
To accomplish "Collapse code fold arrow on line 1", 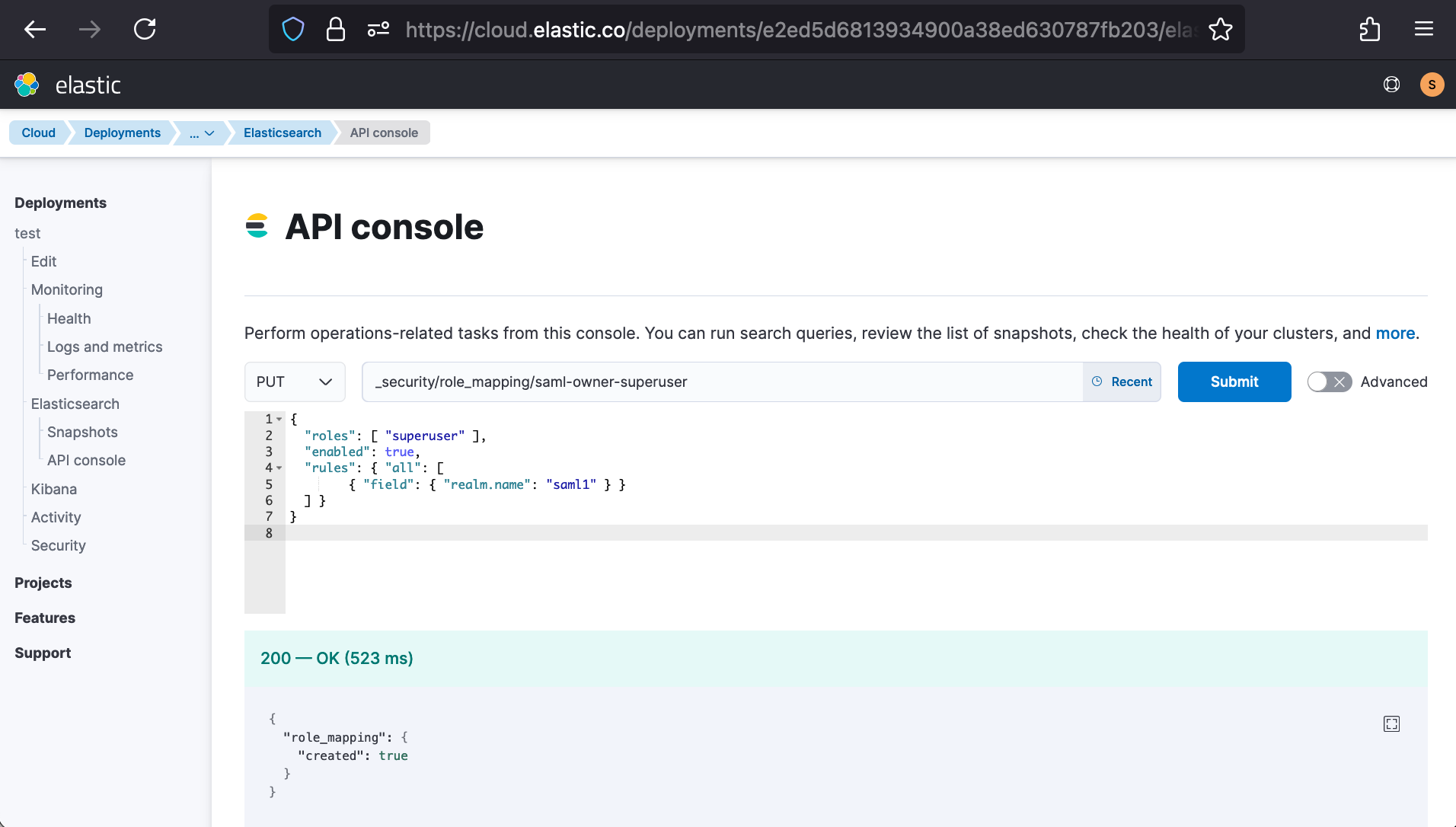I will coord(279,420).
